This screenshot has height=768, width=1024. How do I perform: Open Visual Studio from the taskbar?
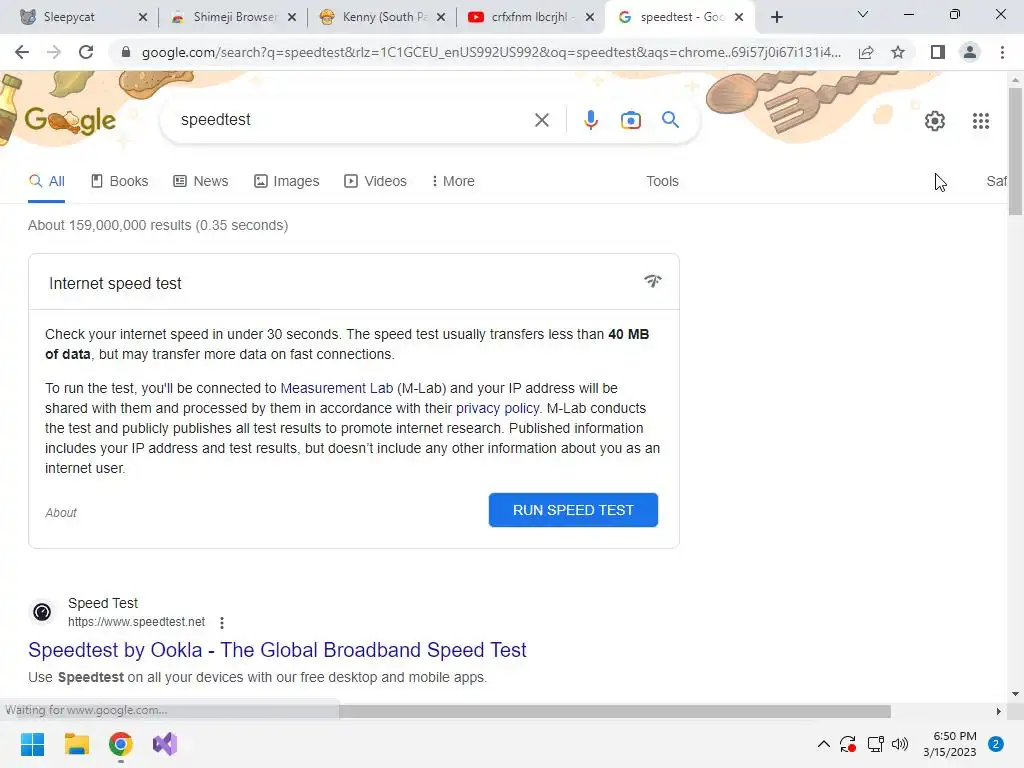165,744
